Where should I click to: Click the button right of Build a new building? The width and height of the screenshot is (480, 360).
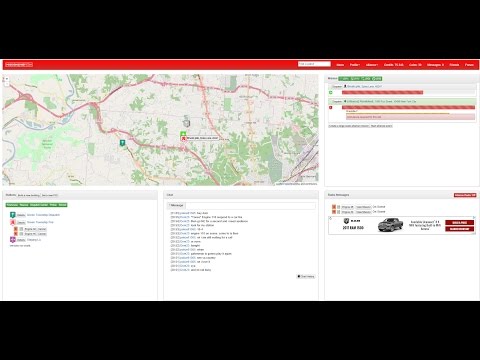tap(50, 195)
